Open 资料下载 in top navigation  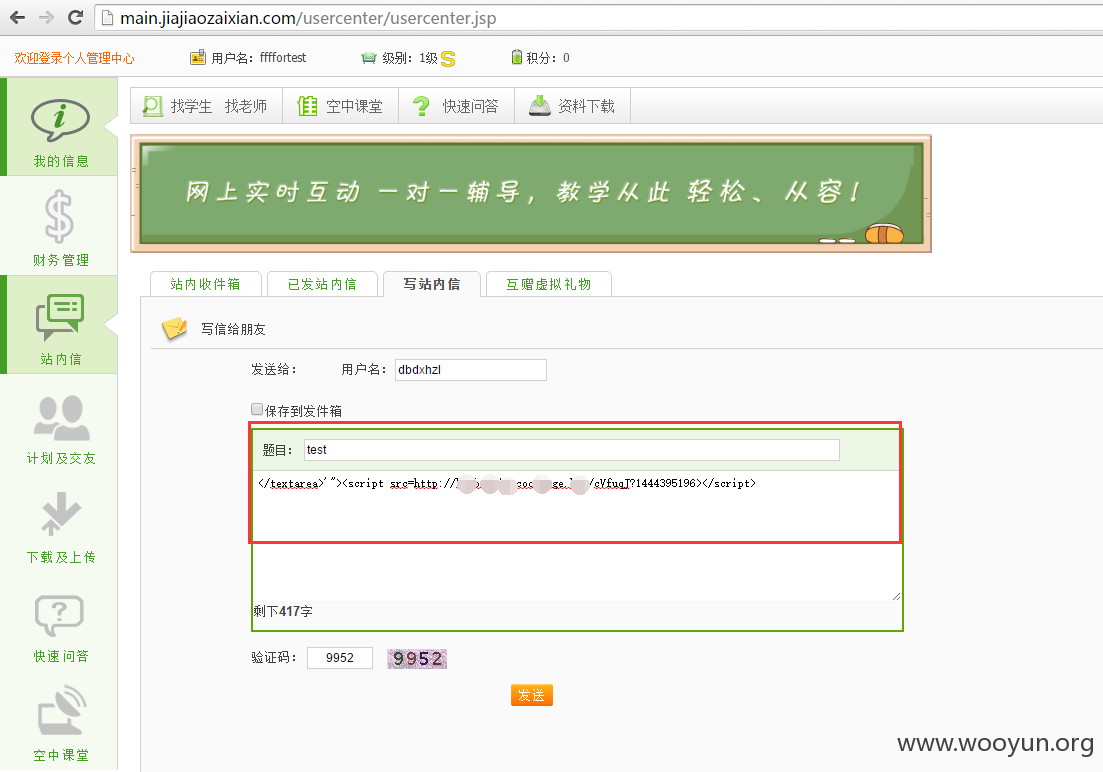click(587, 106)
